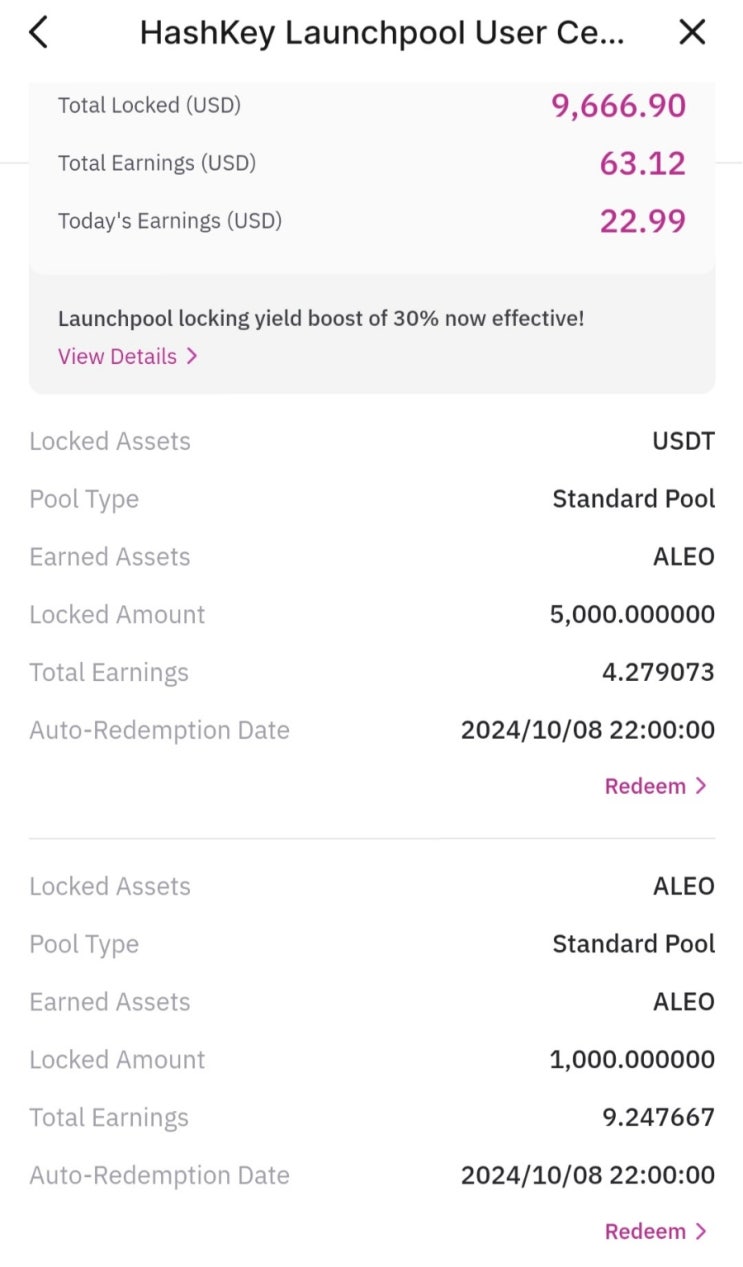743x1267 pixels.
Task: Click the Total Locked (USD) label
Action: (149, 105)
